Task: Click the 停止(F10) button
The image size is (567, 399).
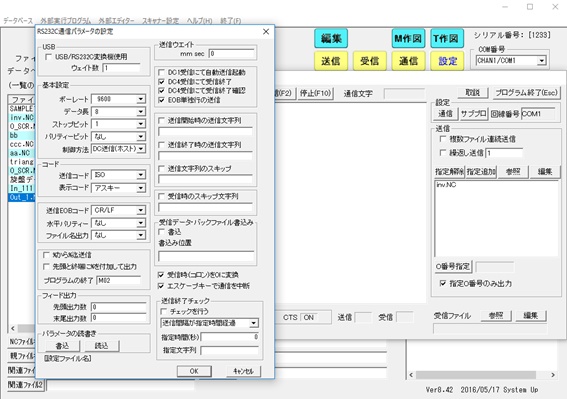Action: [x=315, y=93]
